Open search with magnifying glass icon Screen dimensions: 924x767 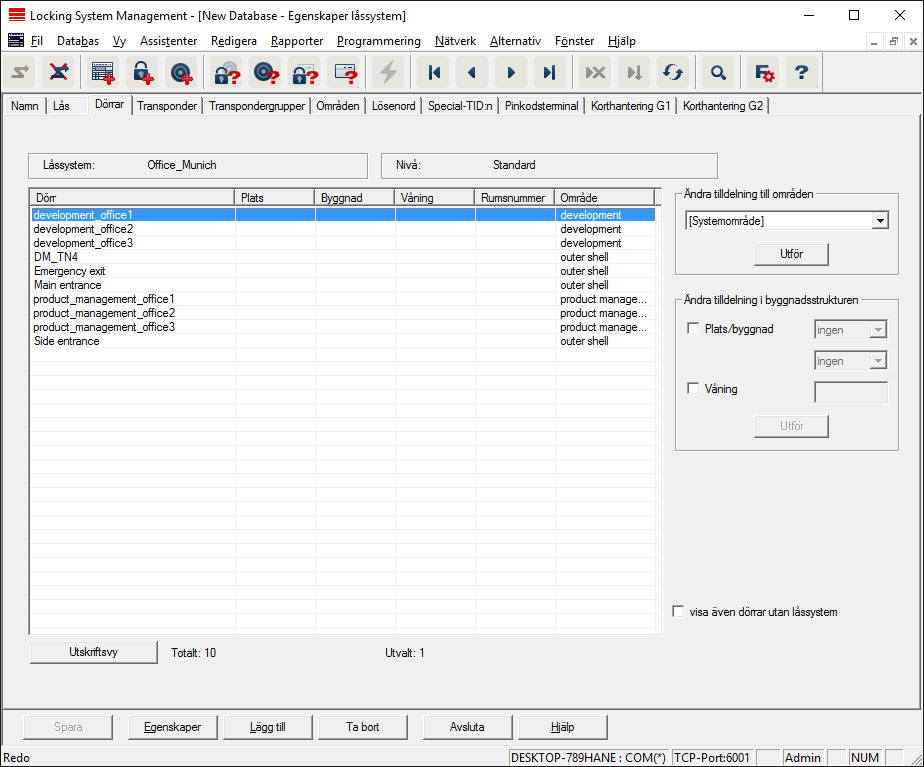(x=717, y=72)
